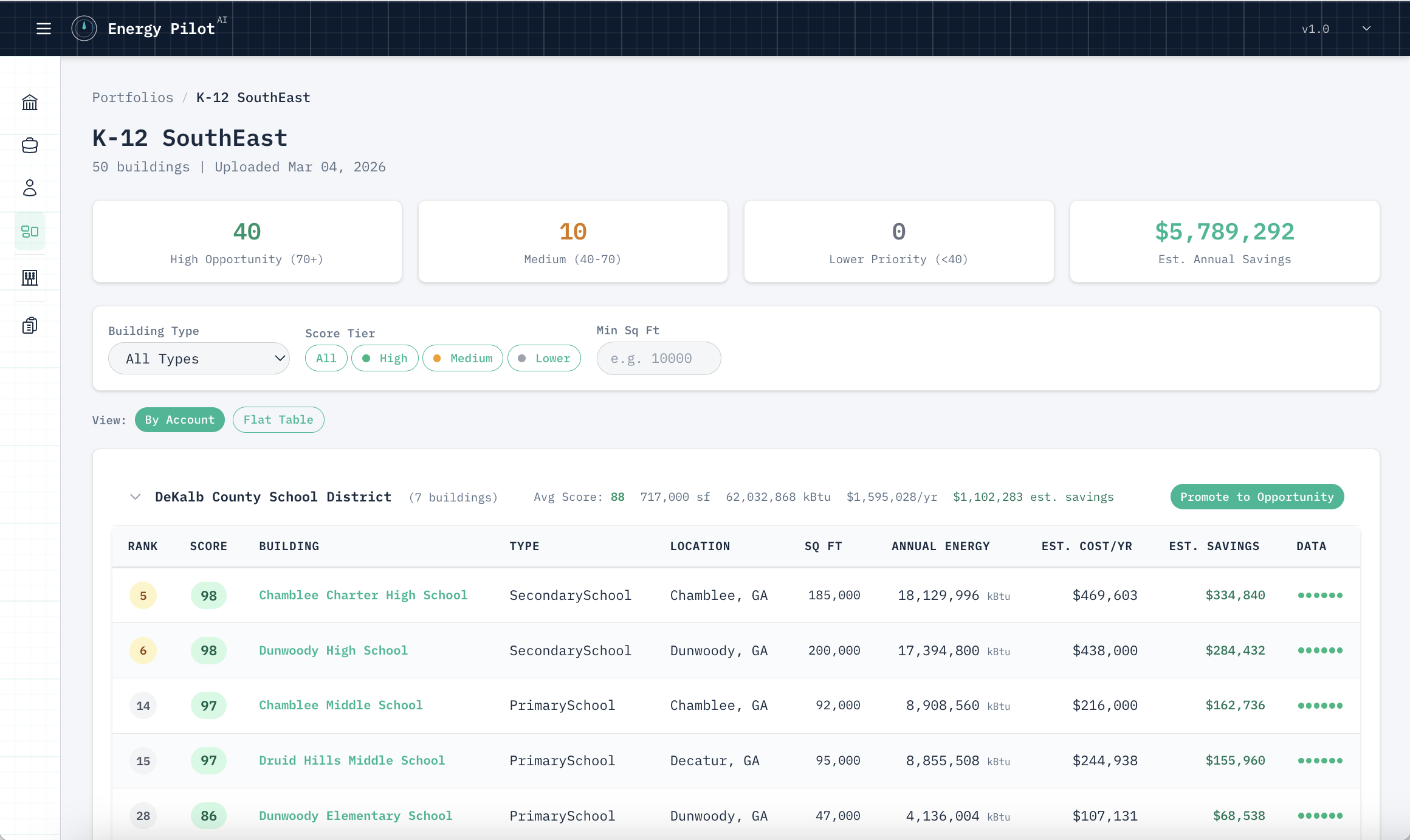Select the highlighted portfolios grid icon
The height and width of the screenshot is (840, 1410).
coord(29,231)
